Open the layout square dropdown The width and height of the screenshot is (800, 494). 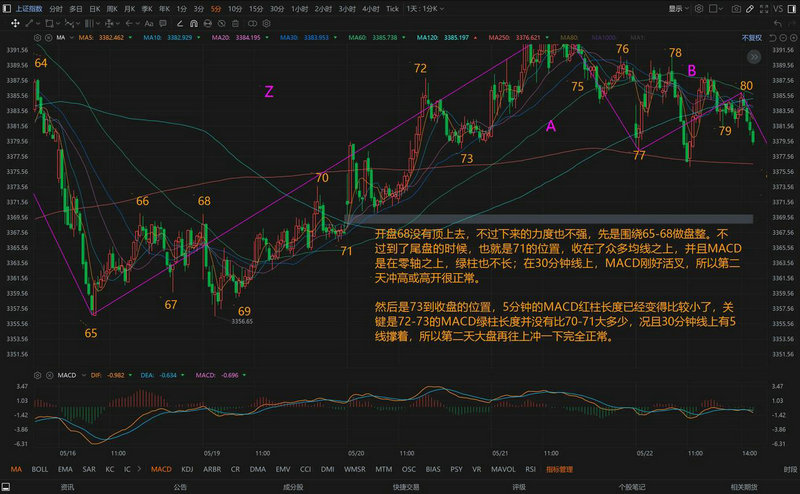click(x=716, y=9)
